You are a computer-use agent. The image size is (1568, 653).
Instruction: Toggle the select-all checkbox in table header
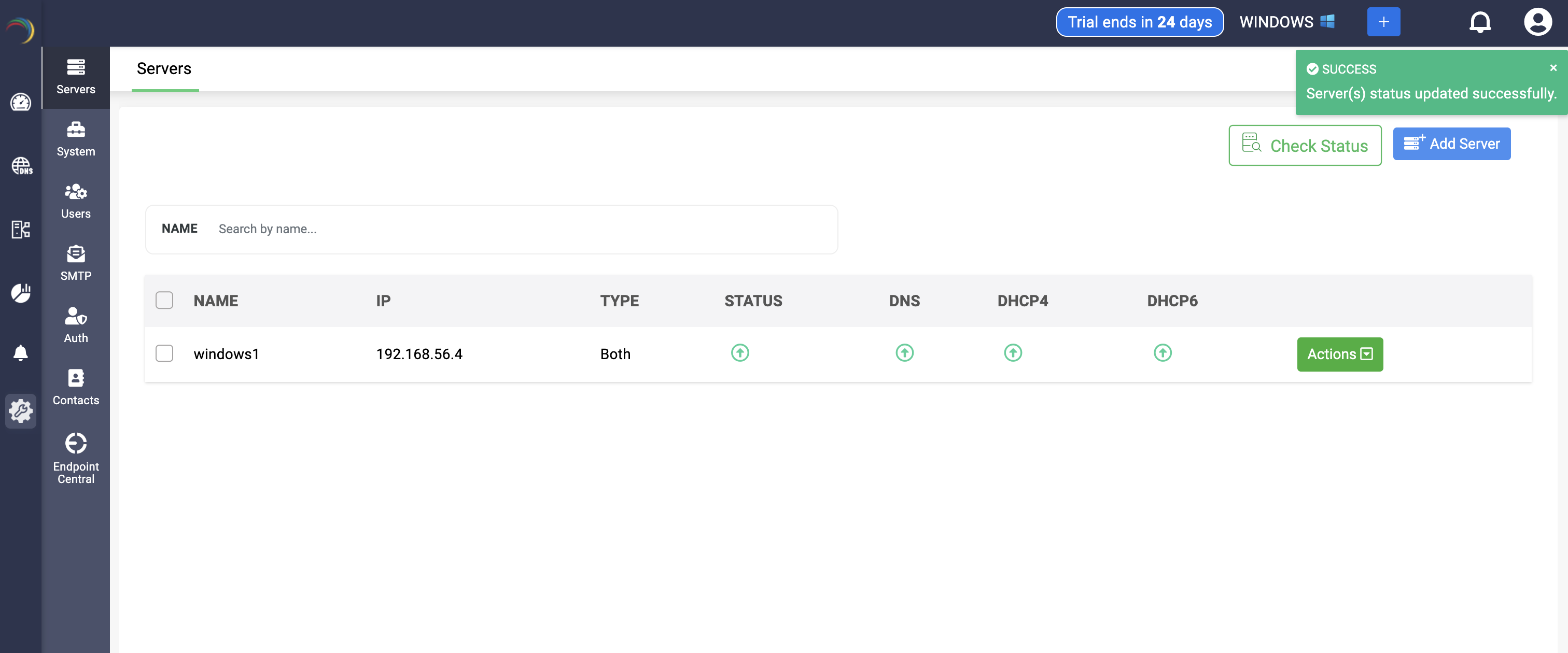pyautogui.click(x=164, y=301)
